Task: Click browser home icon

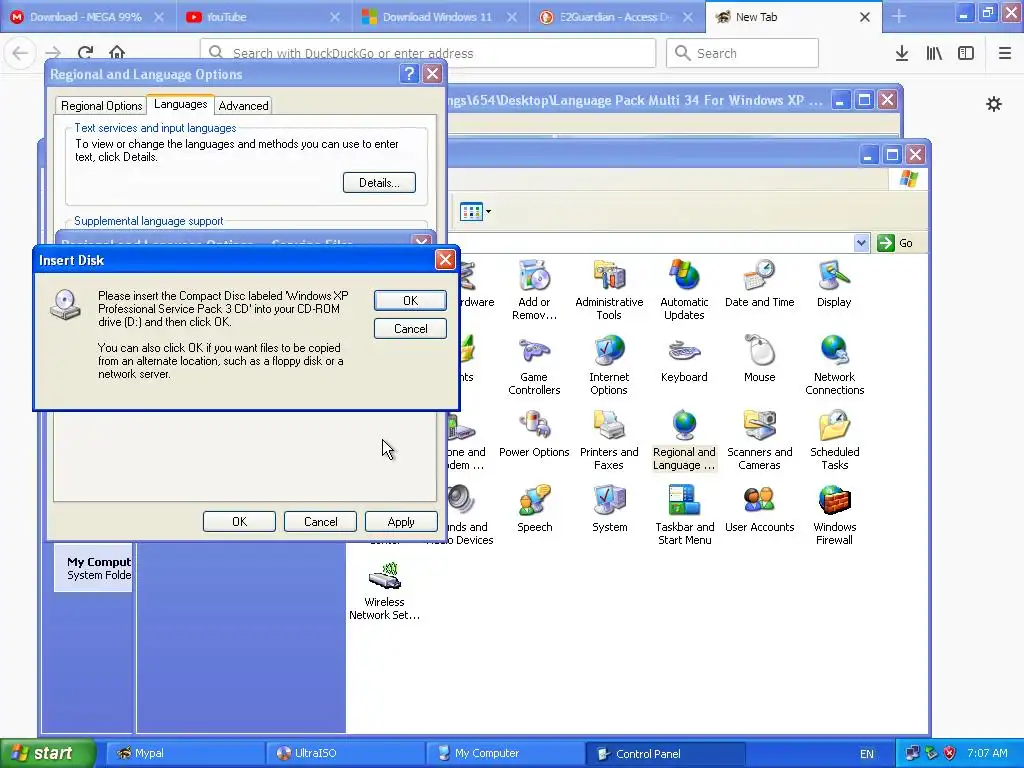Action: [x=117, y=53]
